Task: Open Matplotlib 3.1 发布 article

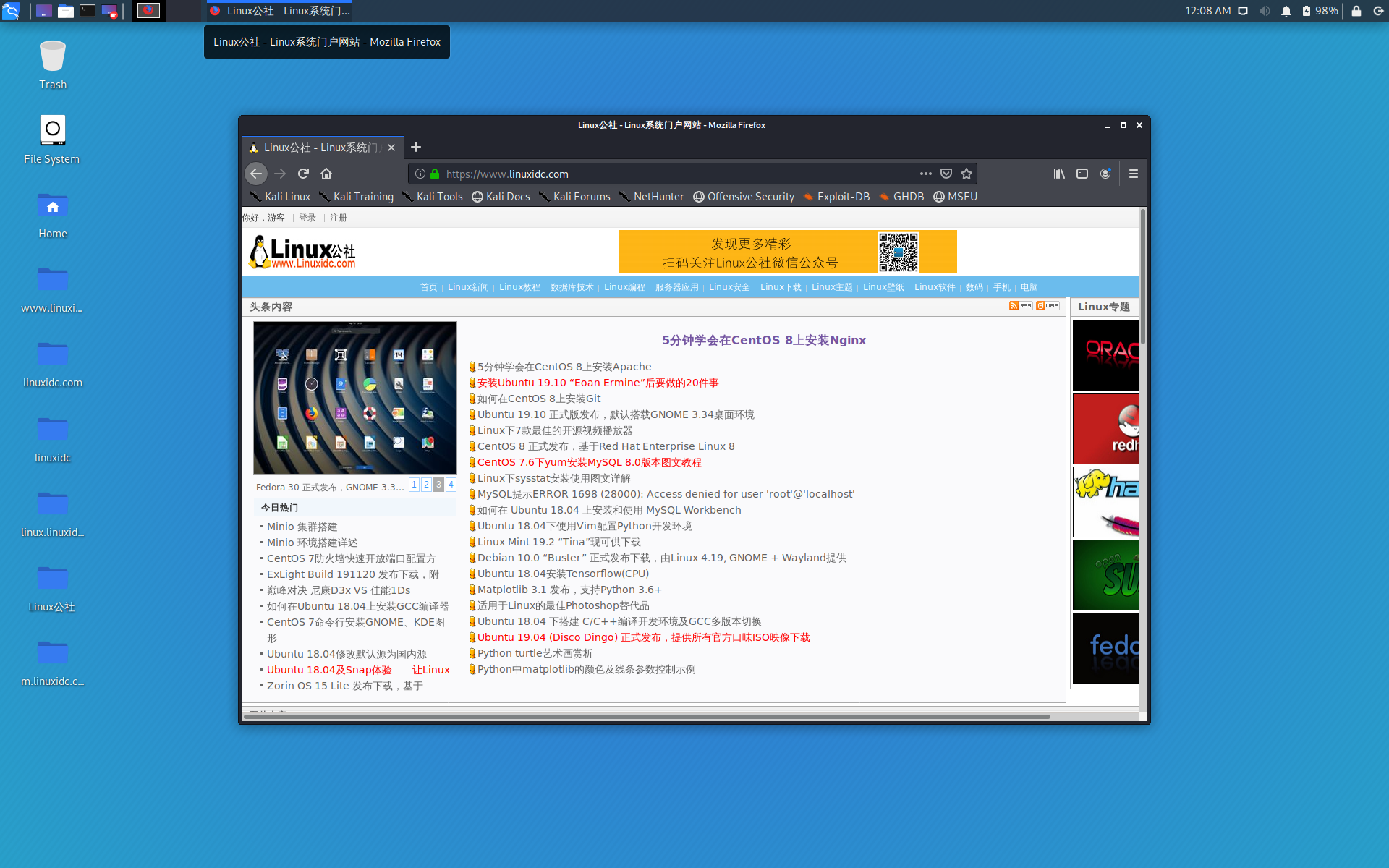Action: click(569, 590)
